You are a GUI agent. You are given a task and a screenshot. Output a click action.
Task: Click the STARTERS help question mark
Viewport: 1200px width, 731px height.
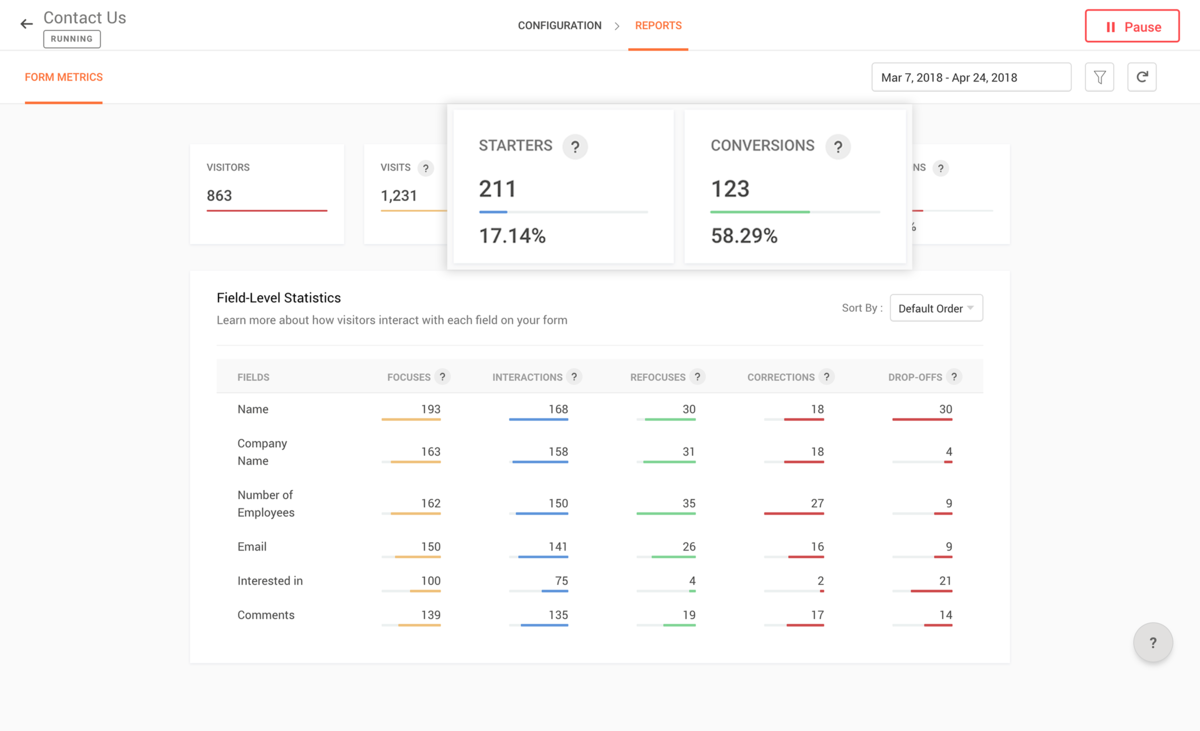point(575,146)
